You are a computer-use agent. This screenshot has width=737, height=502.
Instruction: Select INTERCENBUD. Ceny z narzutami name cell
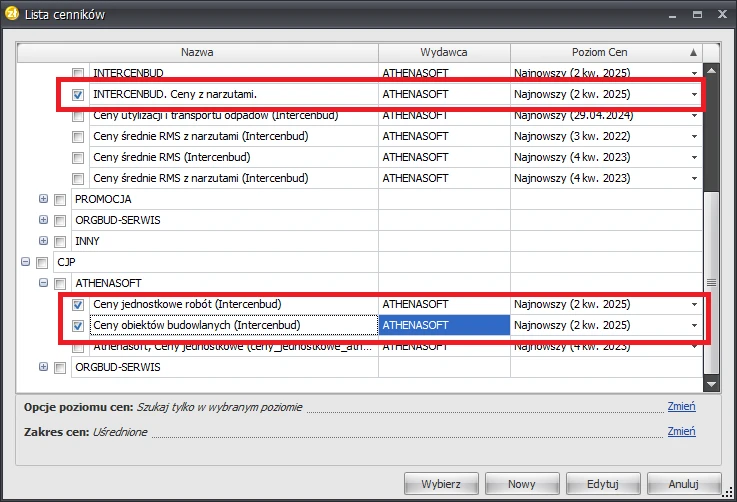pyautogui.click(x=234, y=94)
